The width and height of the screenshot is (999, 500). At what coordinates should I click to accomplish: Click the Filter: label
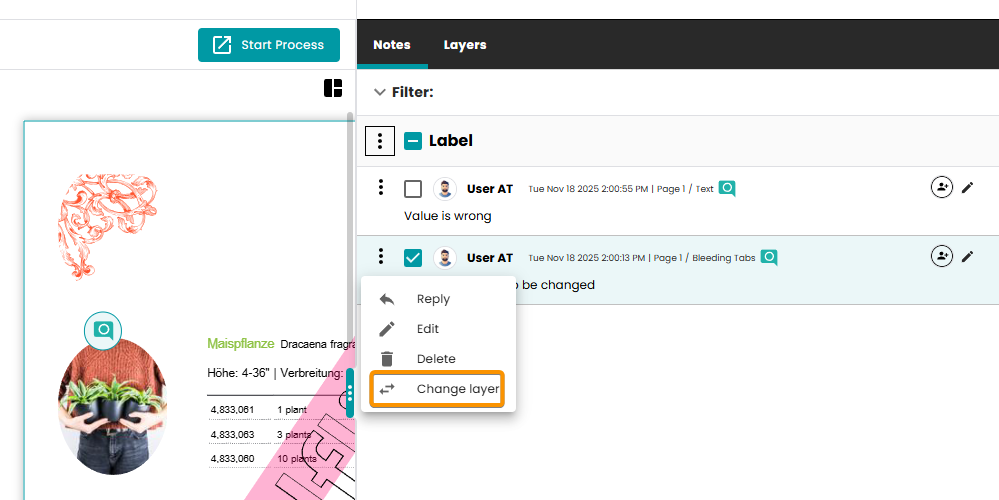click(412, 92)
